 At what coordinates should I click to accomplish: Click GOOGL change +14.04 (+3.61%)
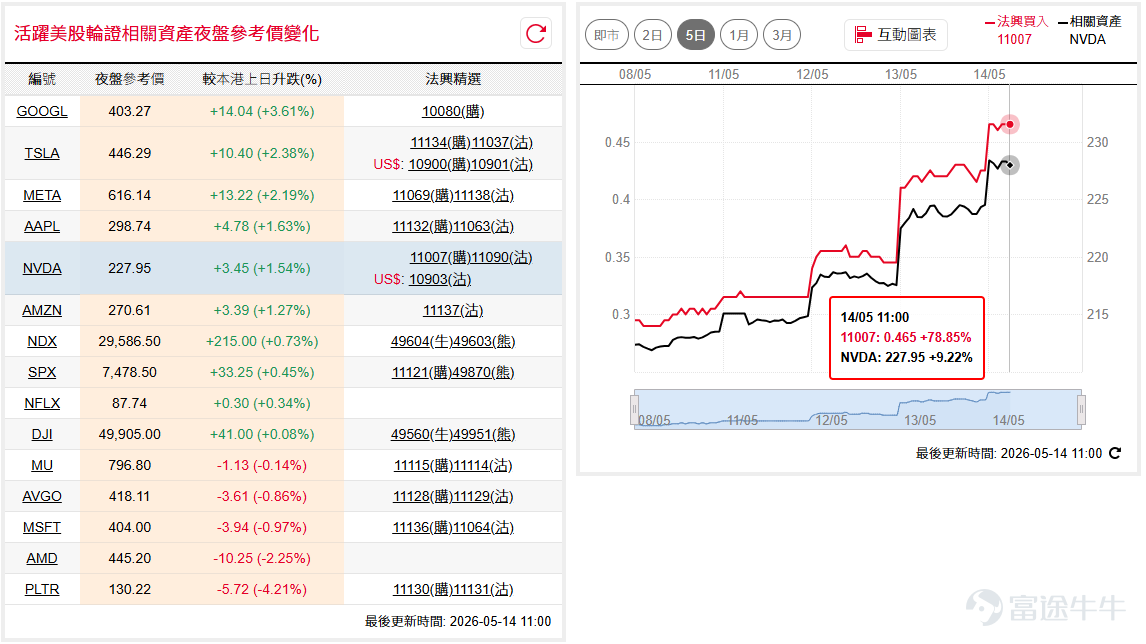[x=262, y=111]
